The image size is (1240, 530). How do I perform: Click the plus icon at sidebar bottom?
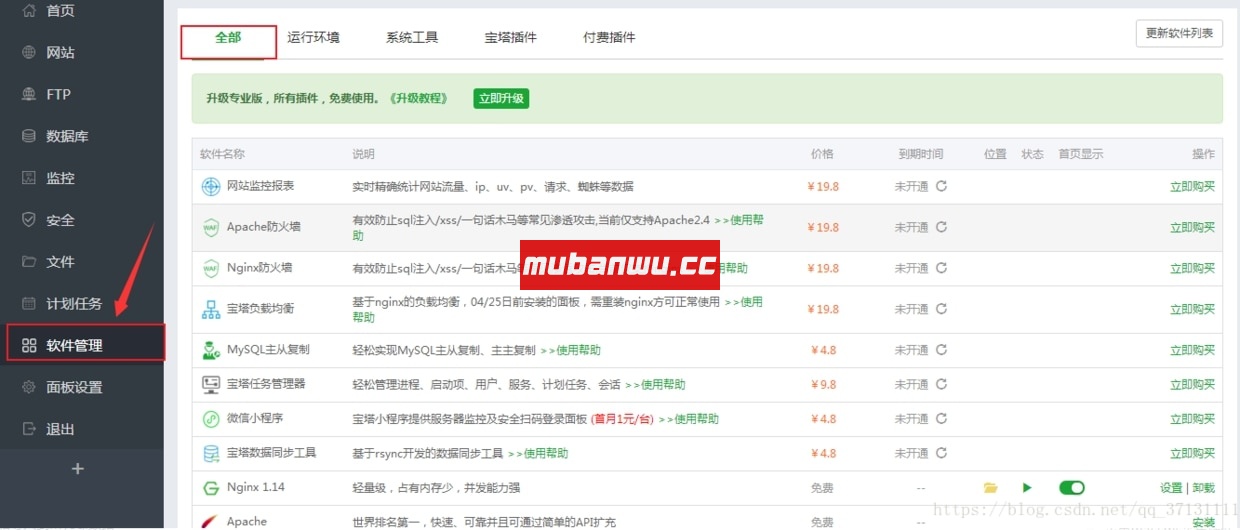78,468
